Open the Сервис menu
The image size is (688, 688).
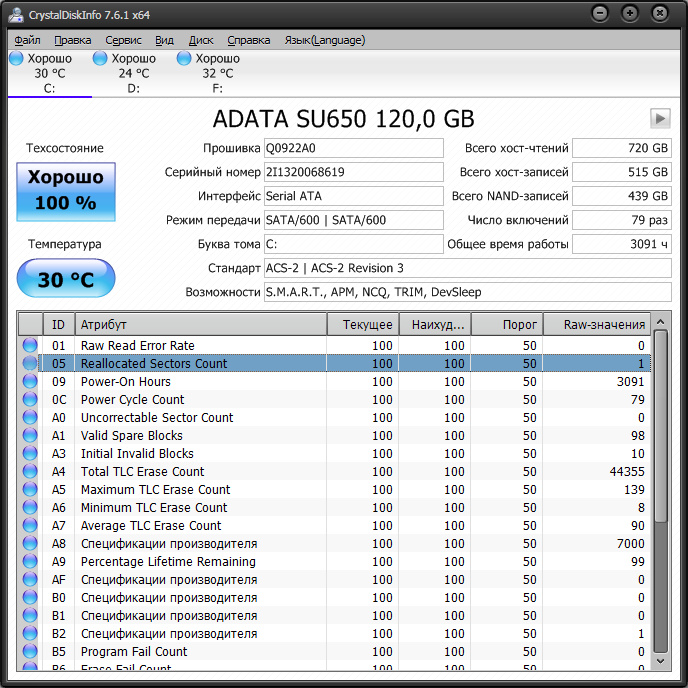[x=123, y=40]
